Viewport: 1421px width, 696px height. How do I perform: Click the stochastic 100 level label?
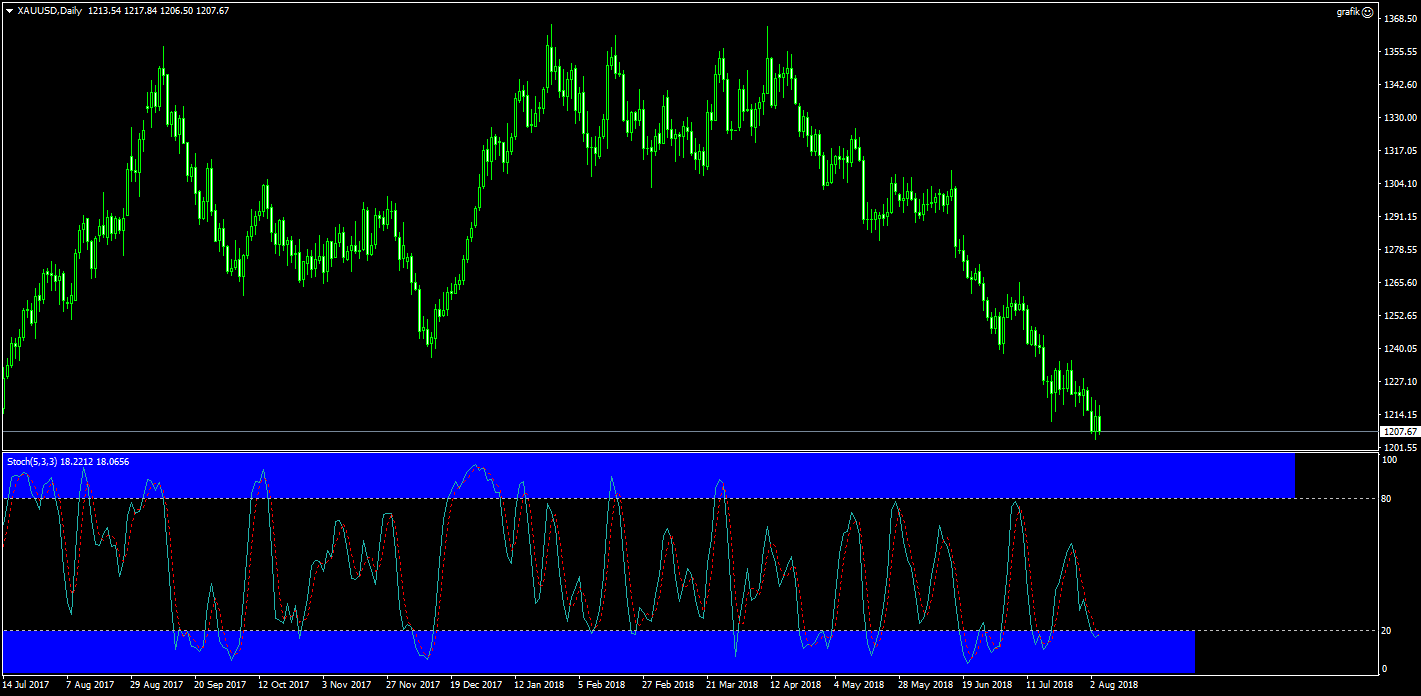(x=1389, y=460)
